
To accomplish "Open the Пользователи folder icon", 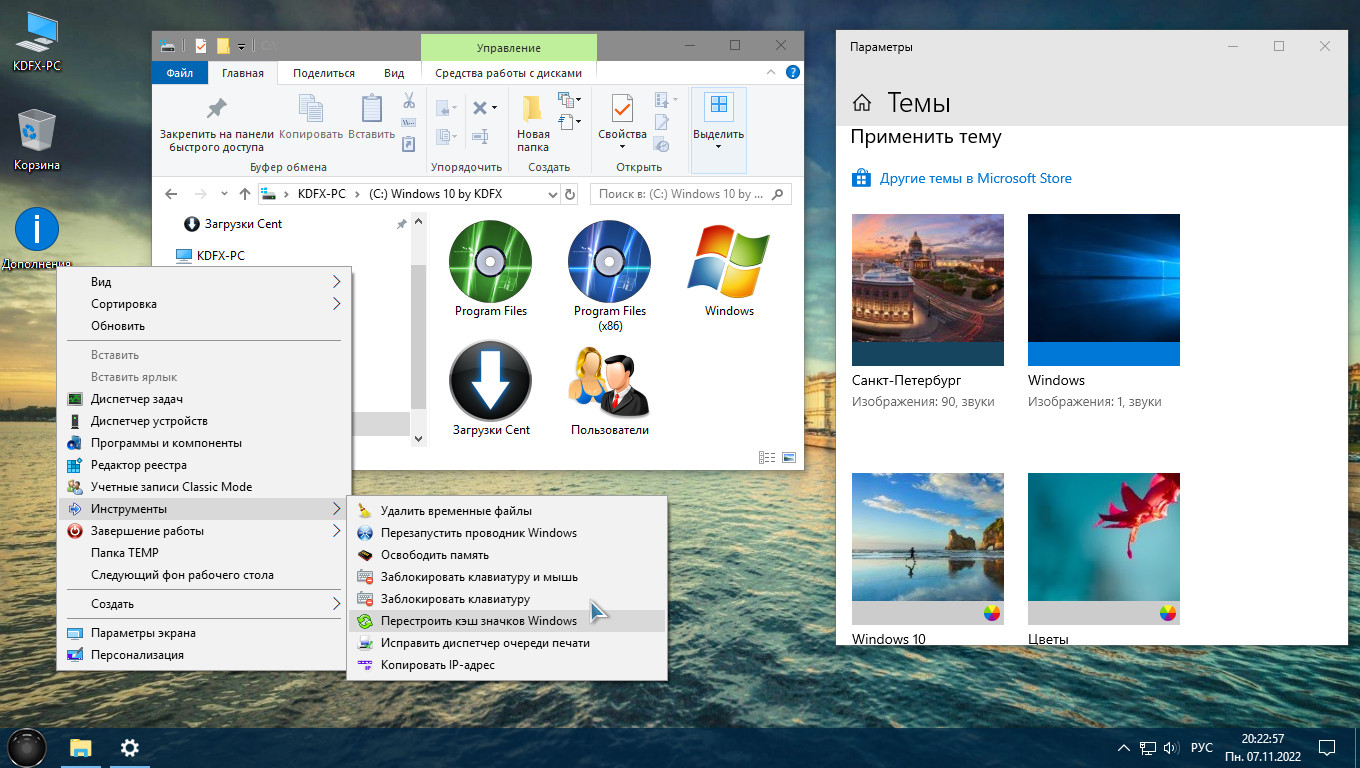I will click(609, 381).
